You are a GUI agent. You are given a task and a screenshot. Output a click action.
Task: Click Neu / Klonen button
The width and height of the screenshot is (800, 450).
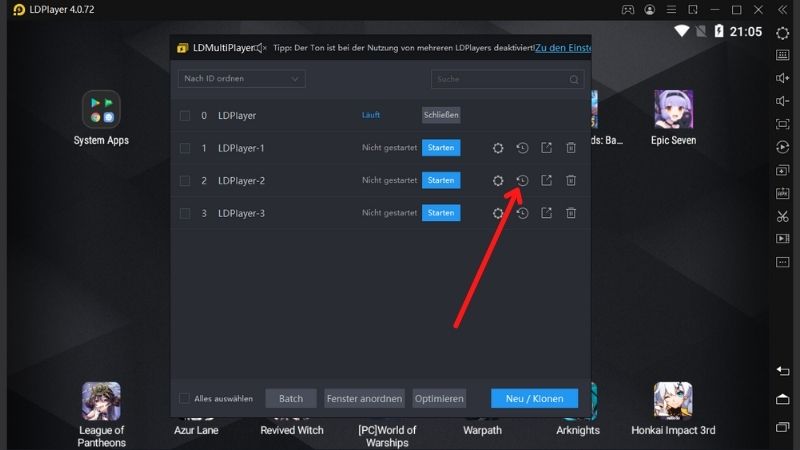(535, 398)
